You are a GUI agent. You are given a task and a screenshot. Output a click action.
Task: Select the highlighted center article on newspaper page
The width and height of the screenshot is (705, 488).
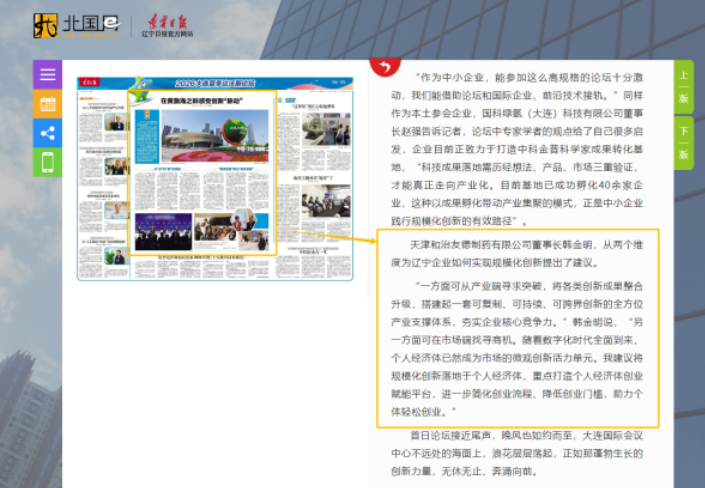202,173
